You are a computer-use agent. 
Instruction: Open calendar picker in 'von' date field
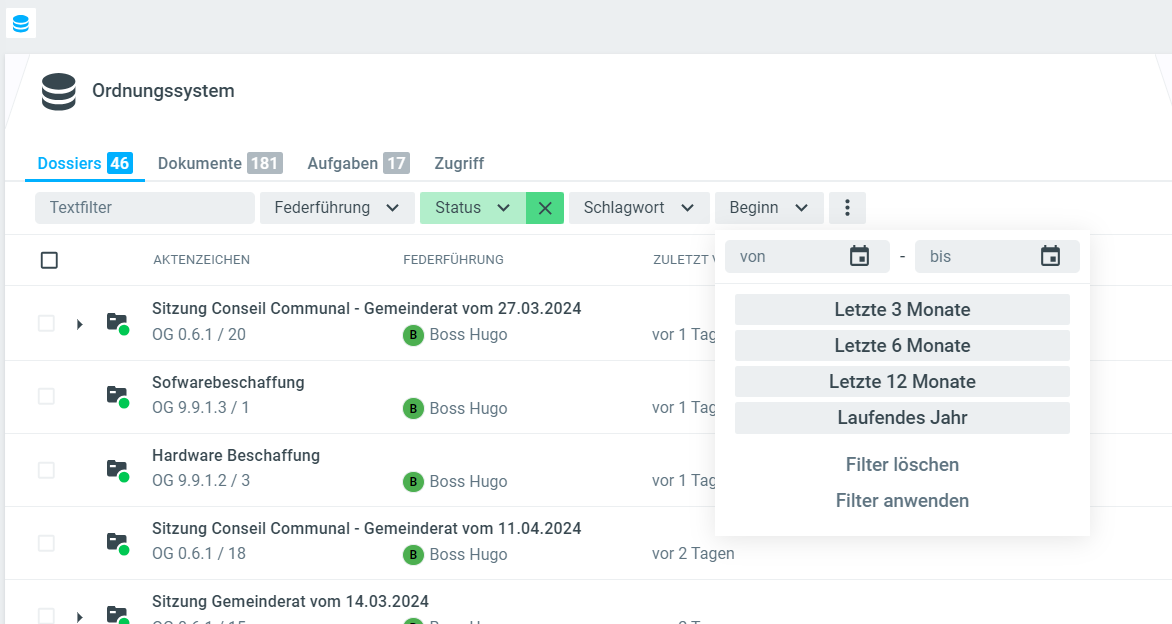coord(859,257)
